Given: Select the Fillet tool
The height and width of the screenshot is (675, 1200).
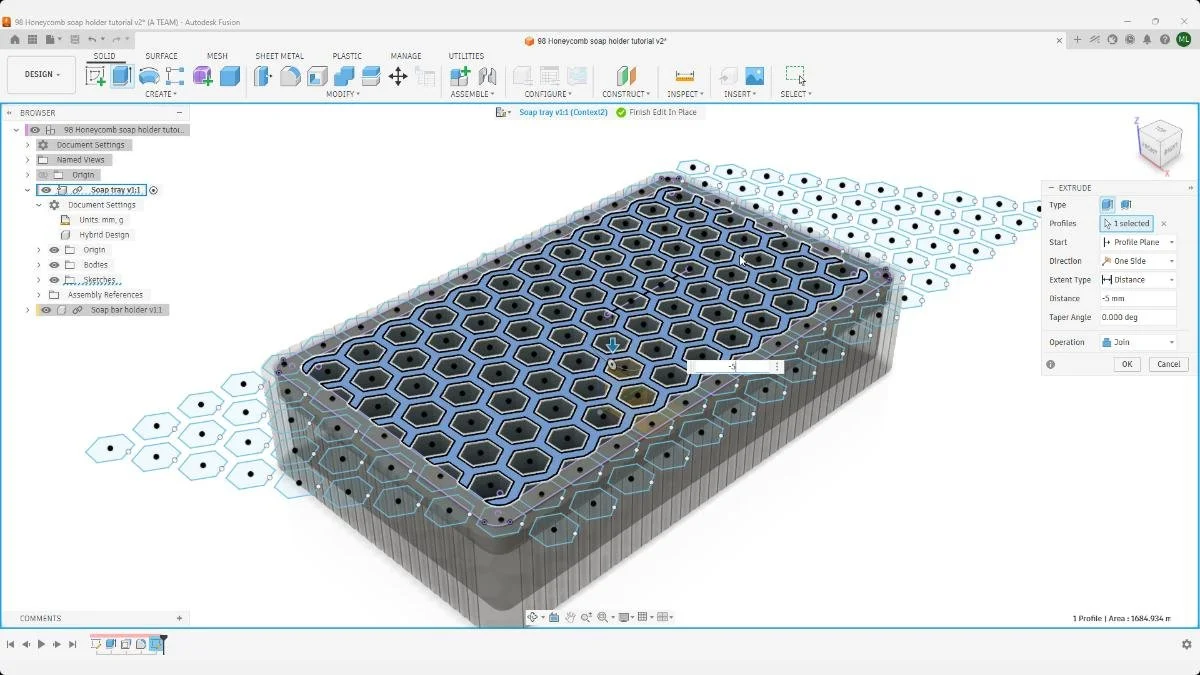Looking at the screenshot, I should (x=290, y=76).
